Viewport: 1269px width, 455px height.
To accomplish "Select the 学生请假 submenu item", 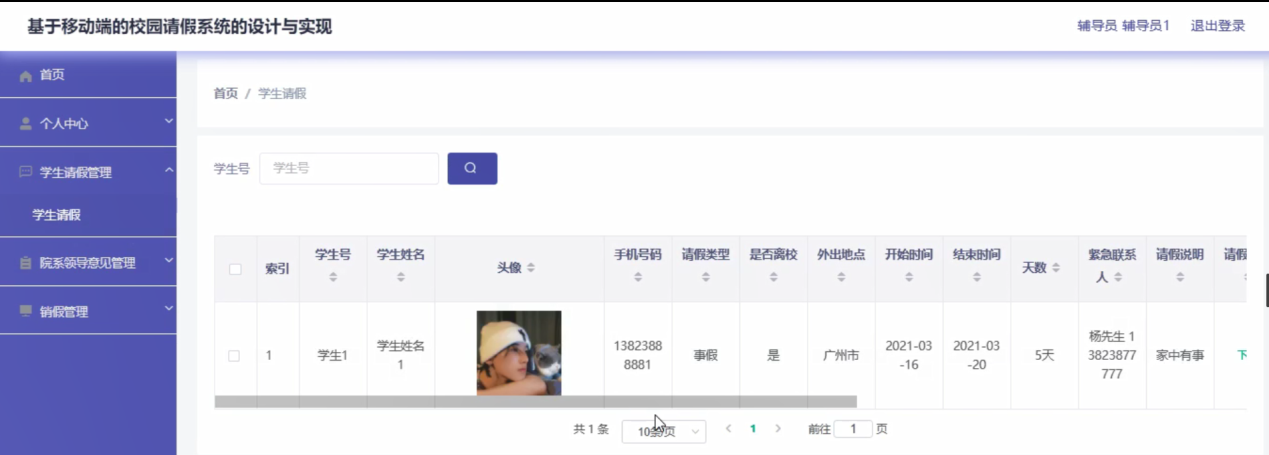I will coord(56,215).
